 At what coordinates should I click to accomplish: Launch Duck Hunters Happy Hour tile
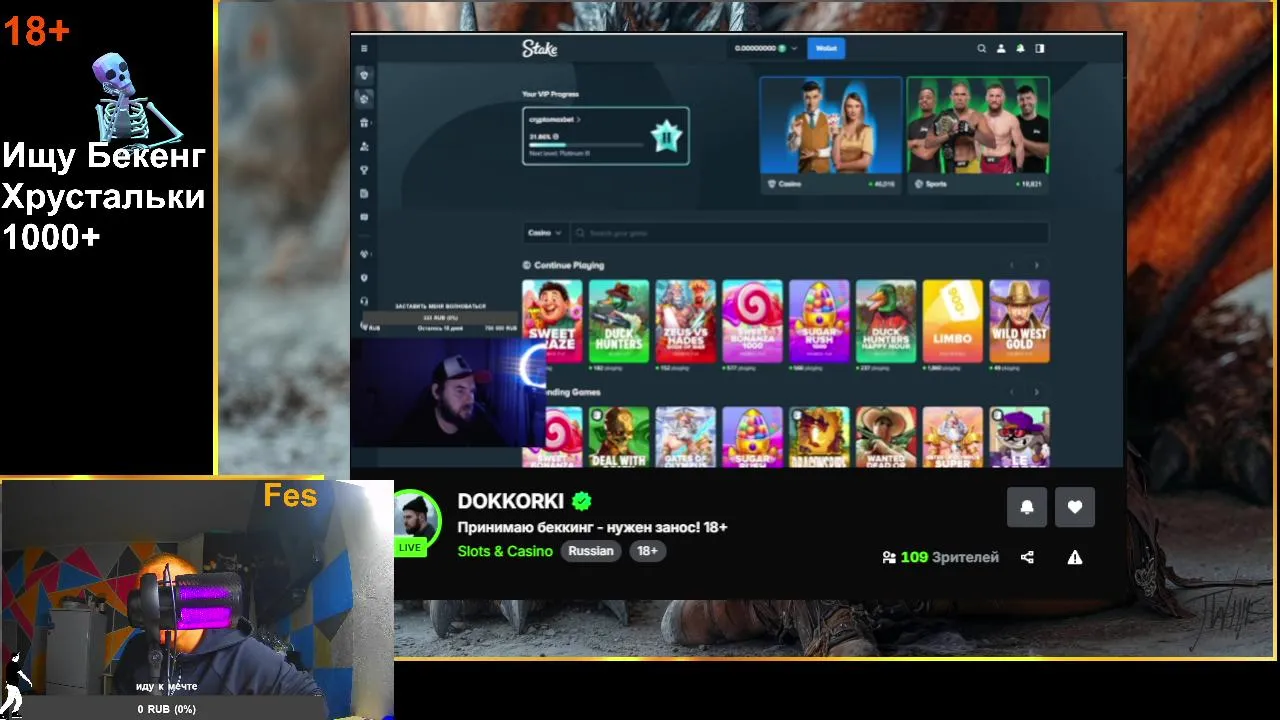[x=886, y=321]
